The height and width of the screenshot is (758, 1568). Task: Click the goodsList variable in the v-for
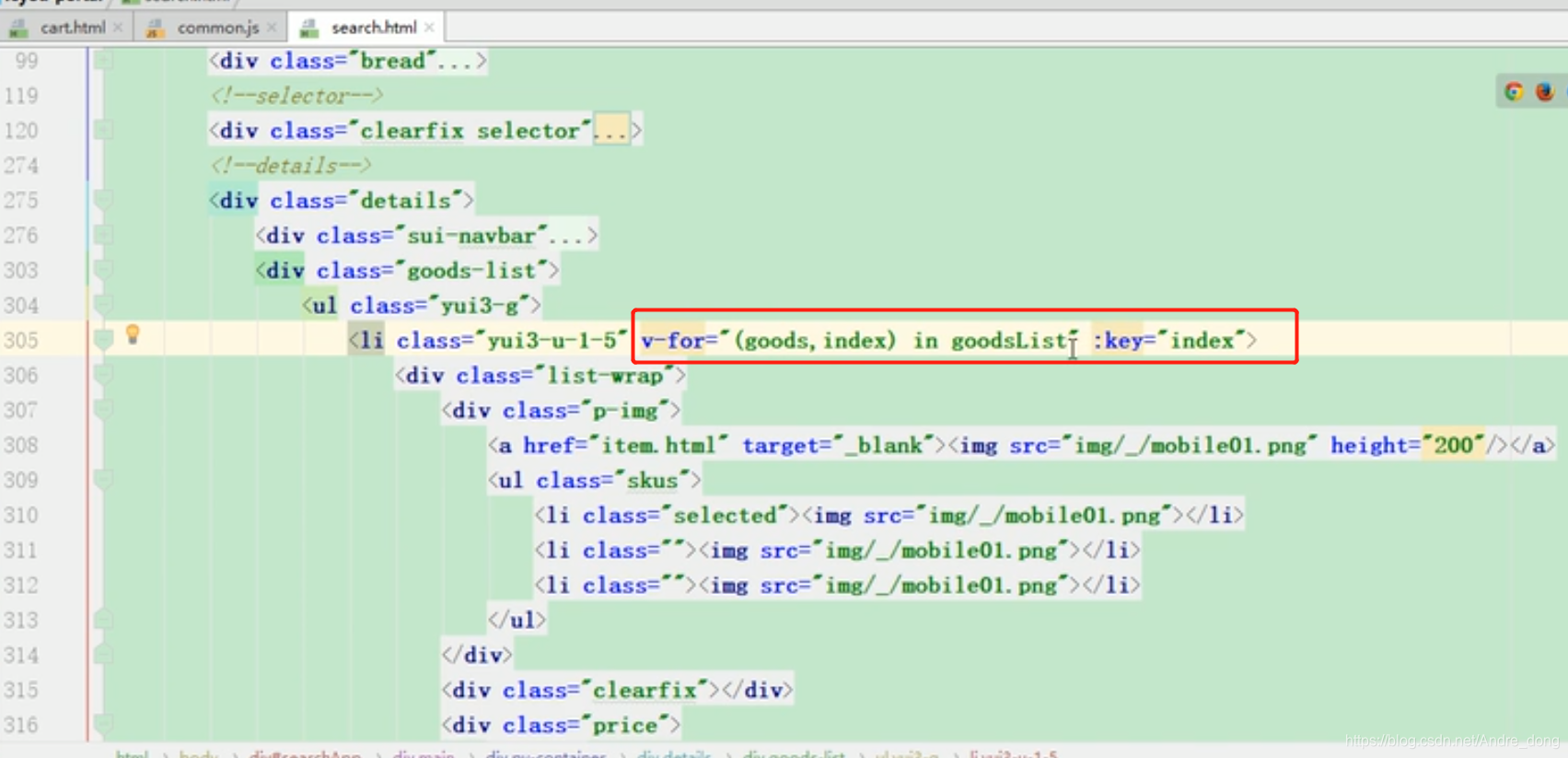pyautogui.click(x=1009, y=341)
